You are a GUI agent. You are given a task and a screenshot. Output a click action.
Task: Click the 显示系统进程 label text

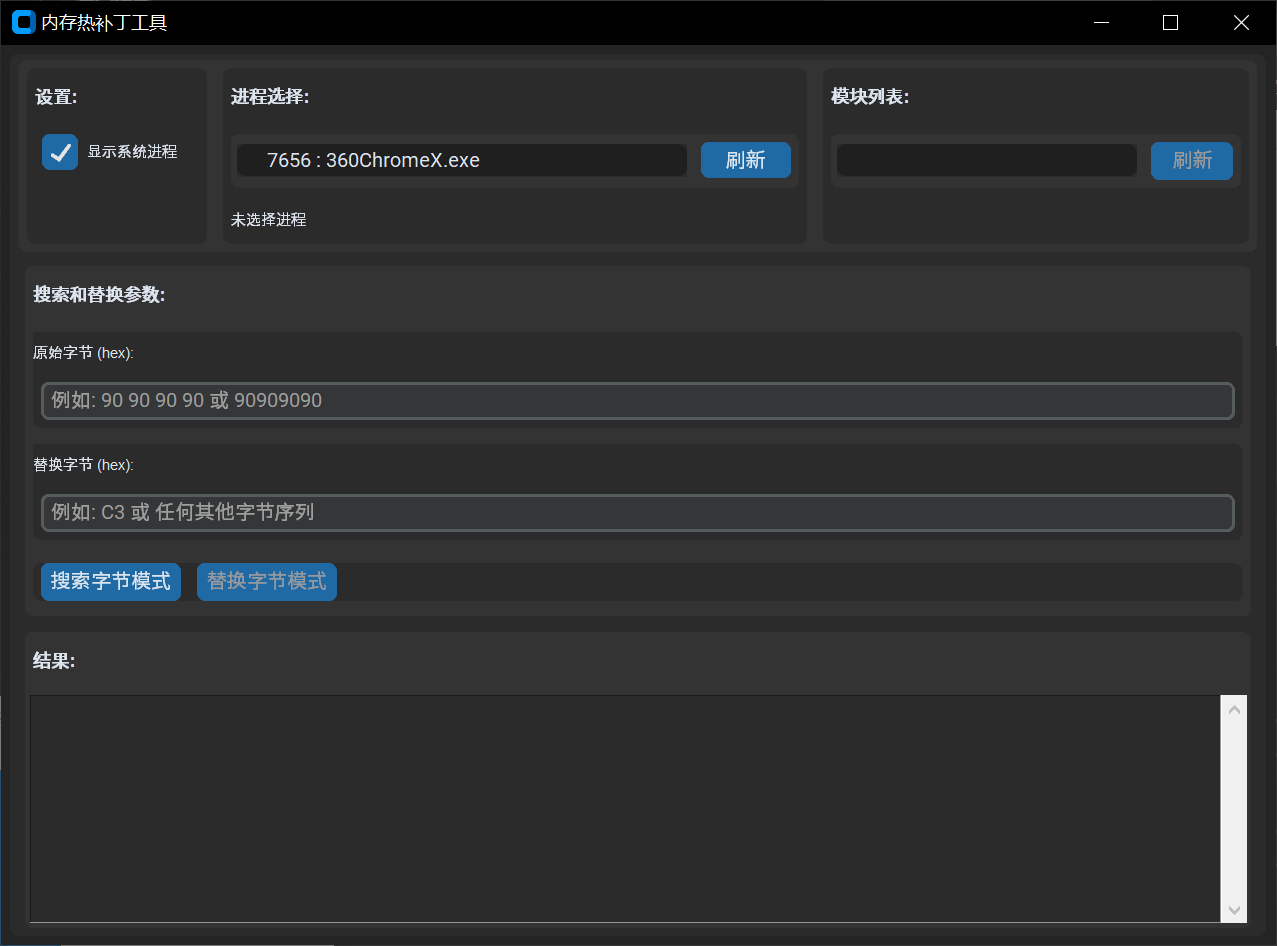pos(132,152)
